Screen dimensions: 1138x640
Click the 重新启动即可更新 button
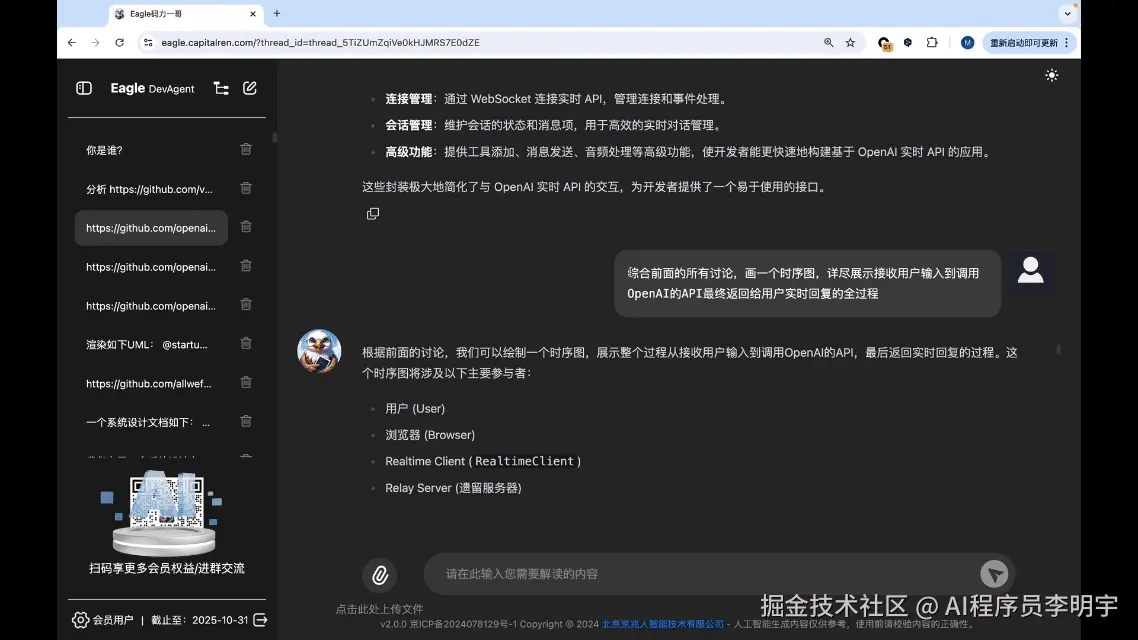click(1024, 42)
